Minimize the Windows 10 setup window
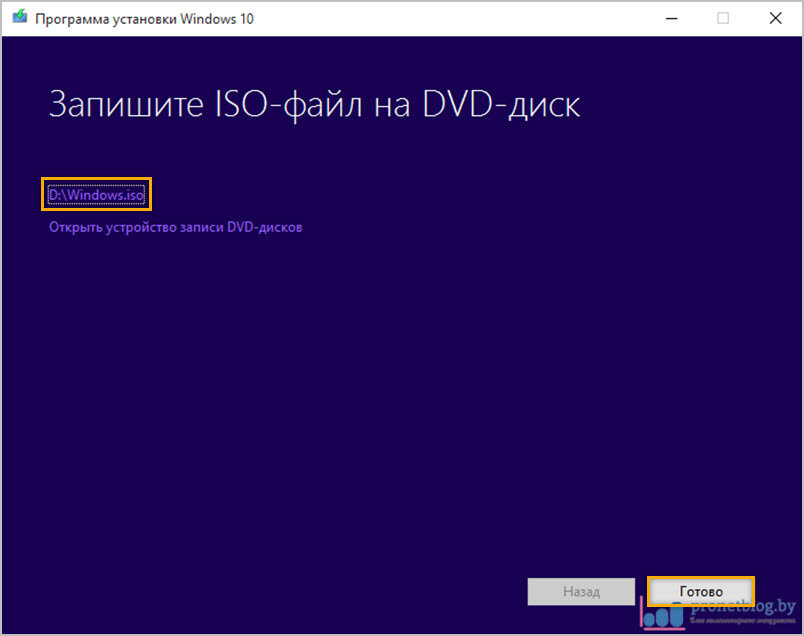Viewport: 804px width, 636px height. tap(672, 18)
